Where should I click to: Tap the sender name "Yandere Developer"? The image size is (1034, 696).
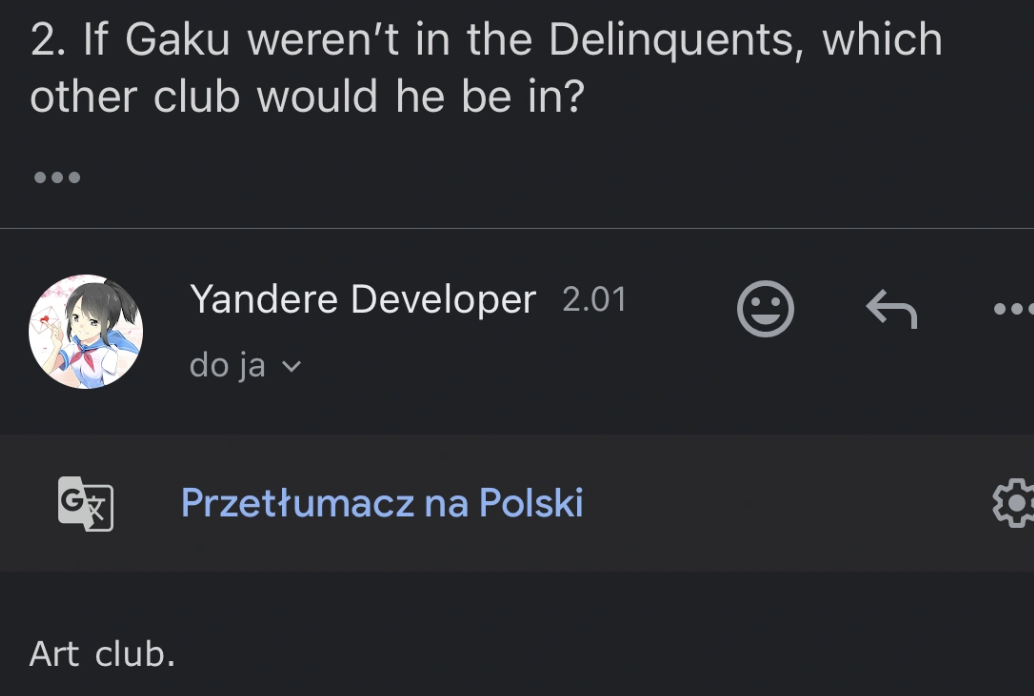pos(362,299)
